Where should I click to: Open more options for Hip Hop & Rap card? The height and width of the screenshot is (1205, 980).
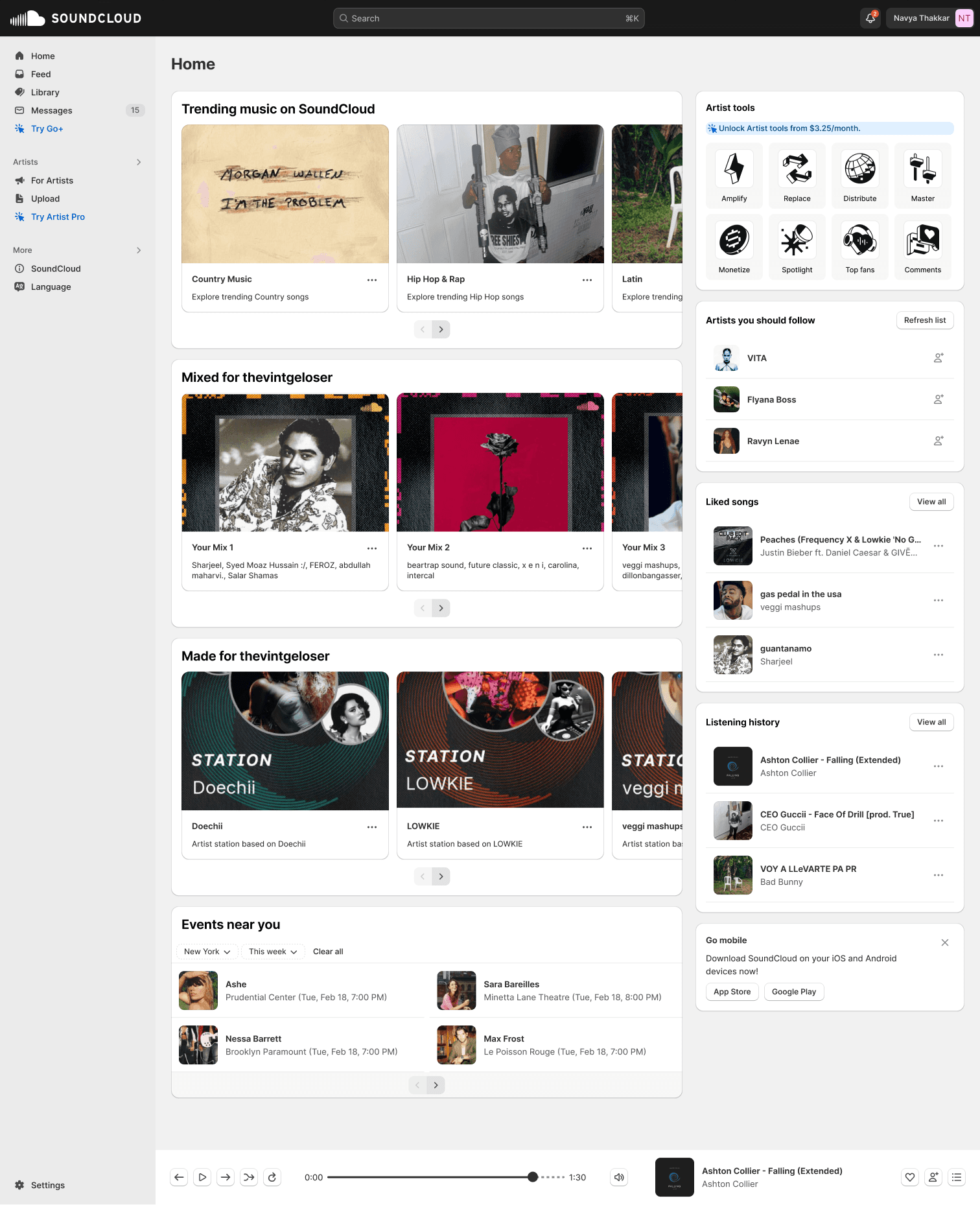[x=587, y=280]
